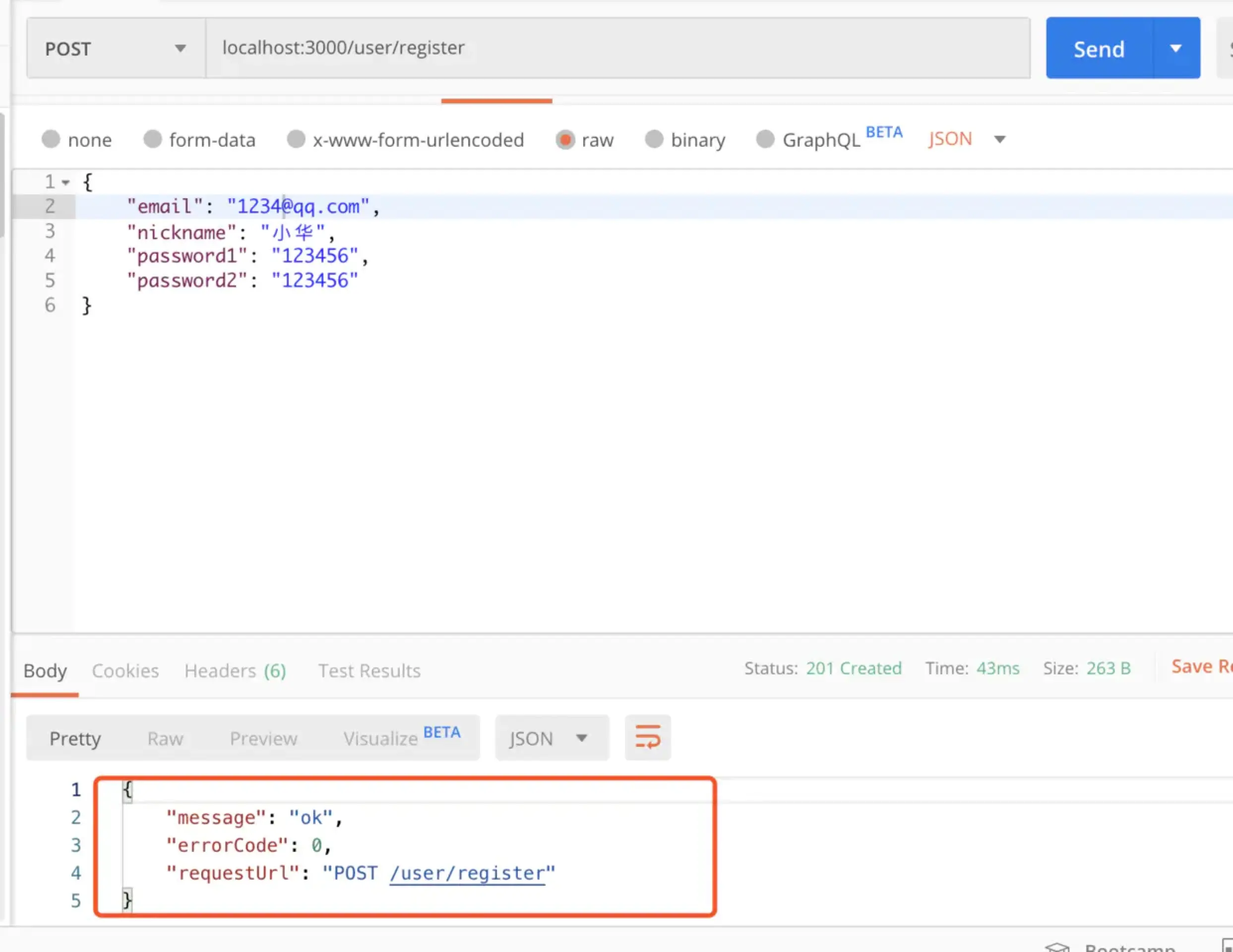Image resolution: width=1233 pixels, height=952 pixels.
Task: Collapse the line 1 fold arrow in the body editor
Action: [66, 182]
